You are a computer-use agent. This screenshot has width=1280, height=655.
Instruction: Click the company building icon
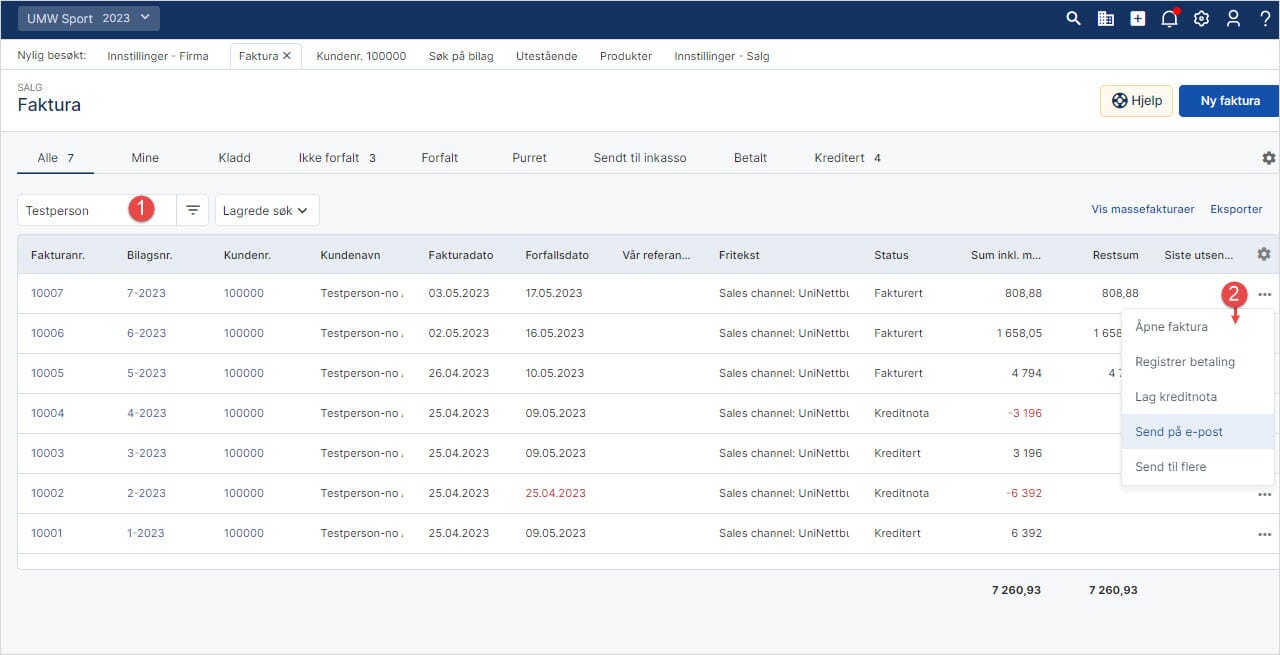[1105, 18]
